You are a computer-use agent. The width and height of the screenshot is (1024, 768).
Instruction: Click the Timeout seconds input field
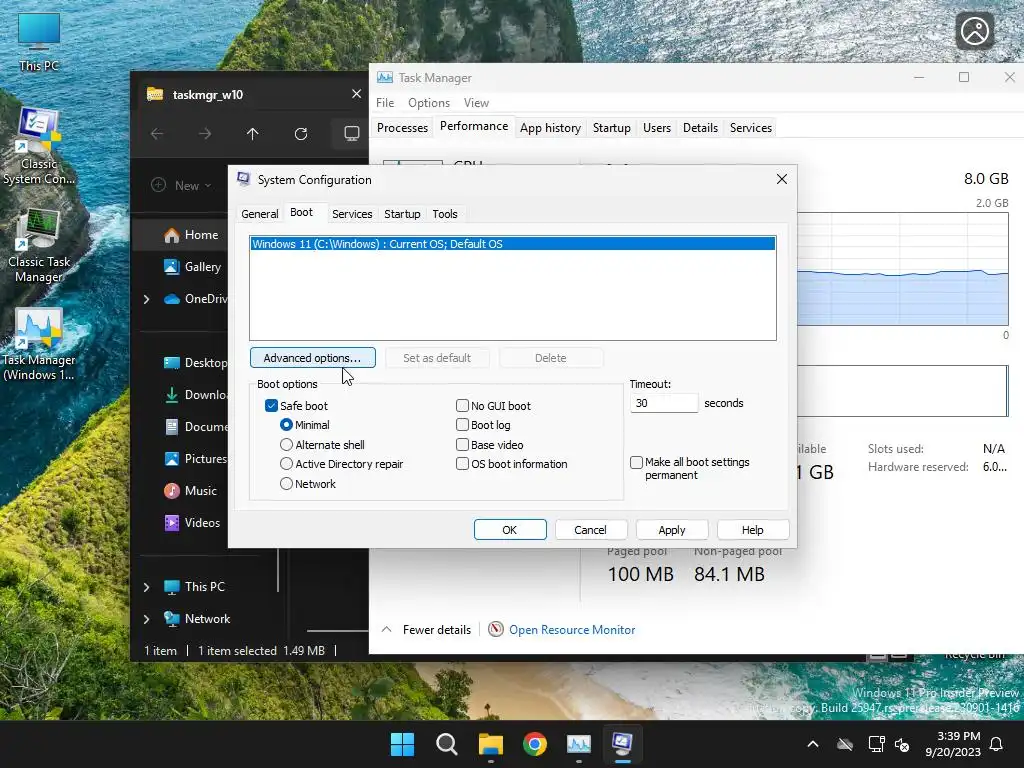[x=664, y=404]
